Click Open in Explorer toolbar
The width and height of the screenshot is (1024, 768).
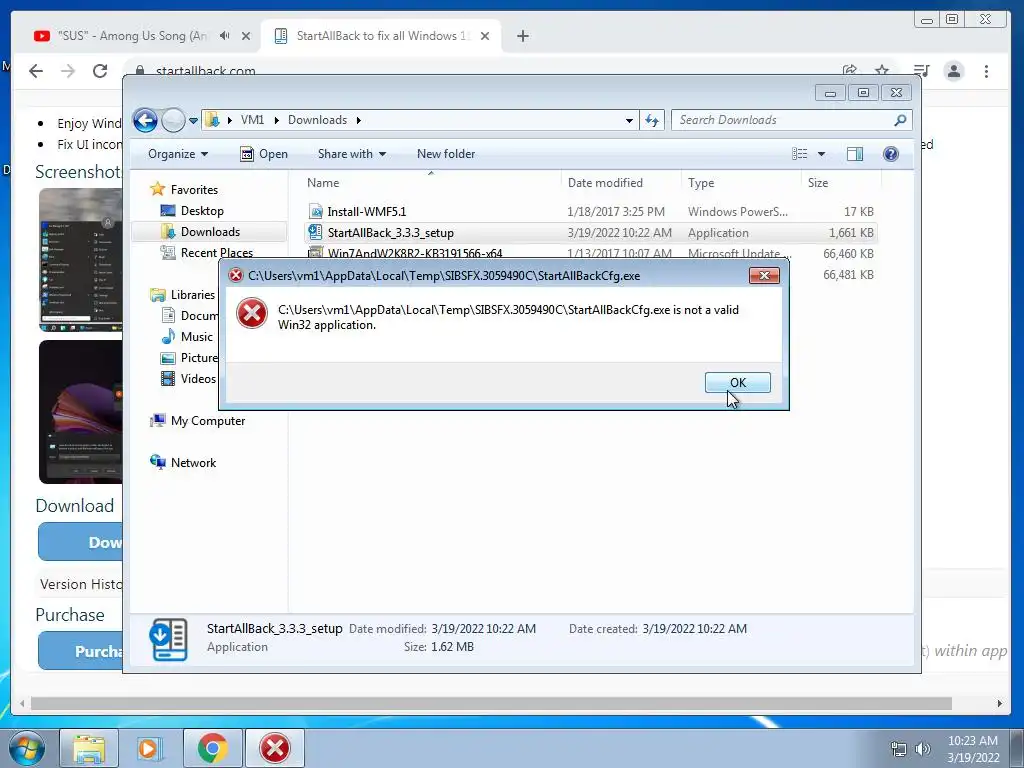click(264, 154)
